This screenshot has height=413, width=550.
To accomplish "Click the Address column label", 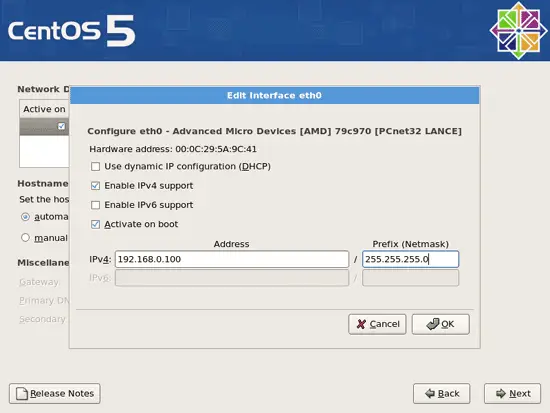I will click(x=232, y=244).
